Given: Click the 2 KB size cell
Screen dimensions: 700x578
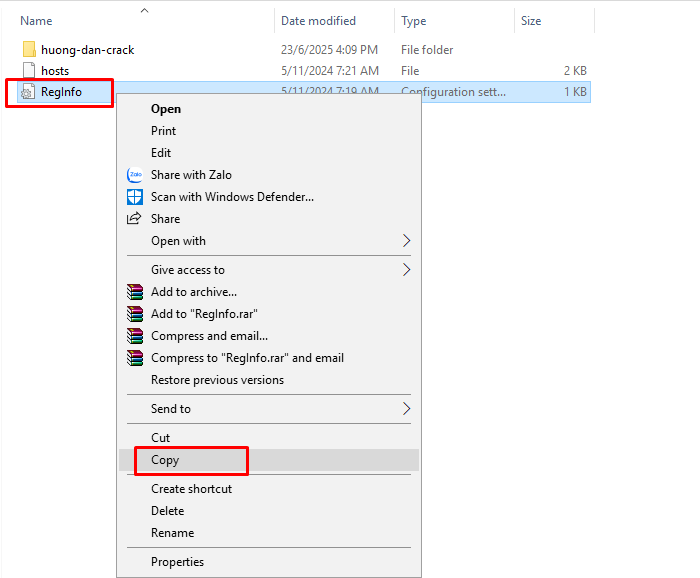Looking at the screenshot, I should pos(575,71).
